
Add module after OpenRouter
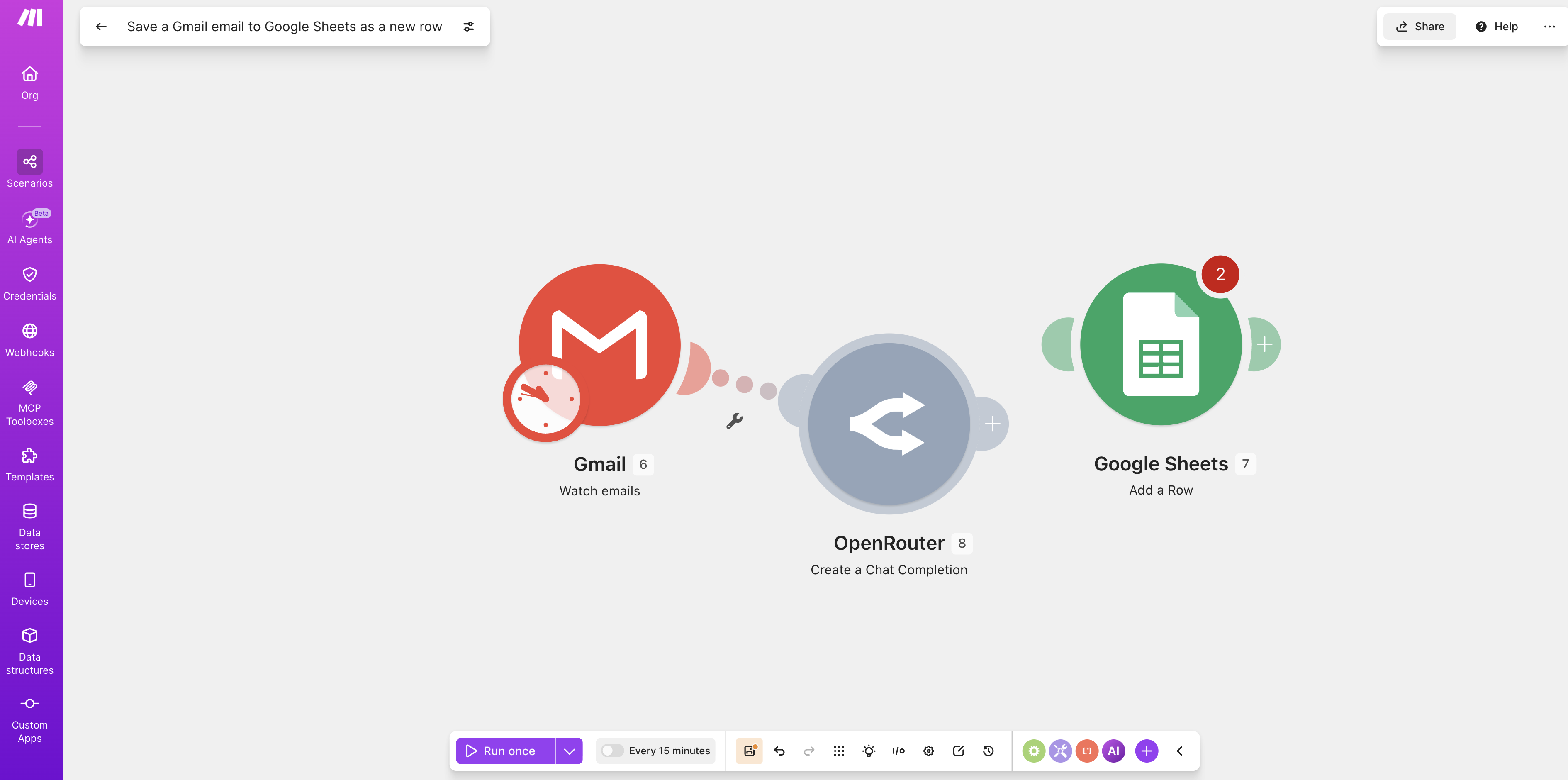tap(992, 424)
